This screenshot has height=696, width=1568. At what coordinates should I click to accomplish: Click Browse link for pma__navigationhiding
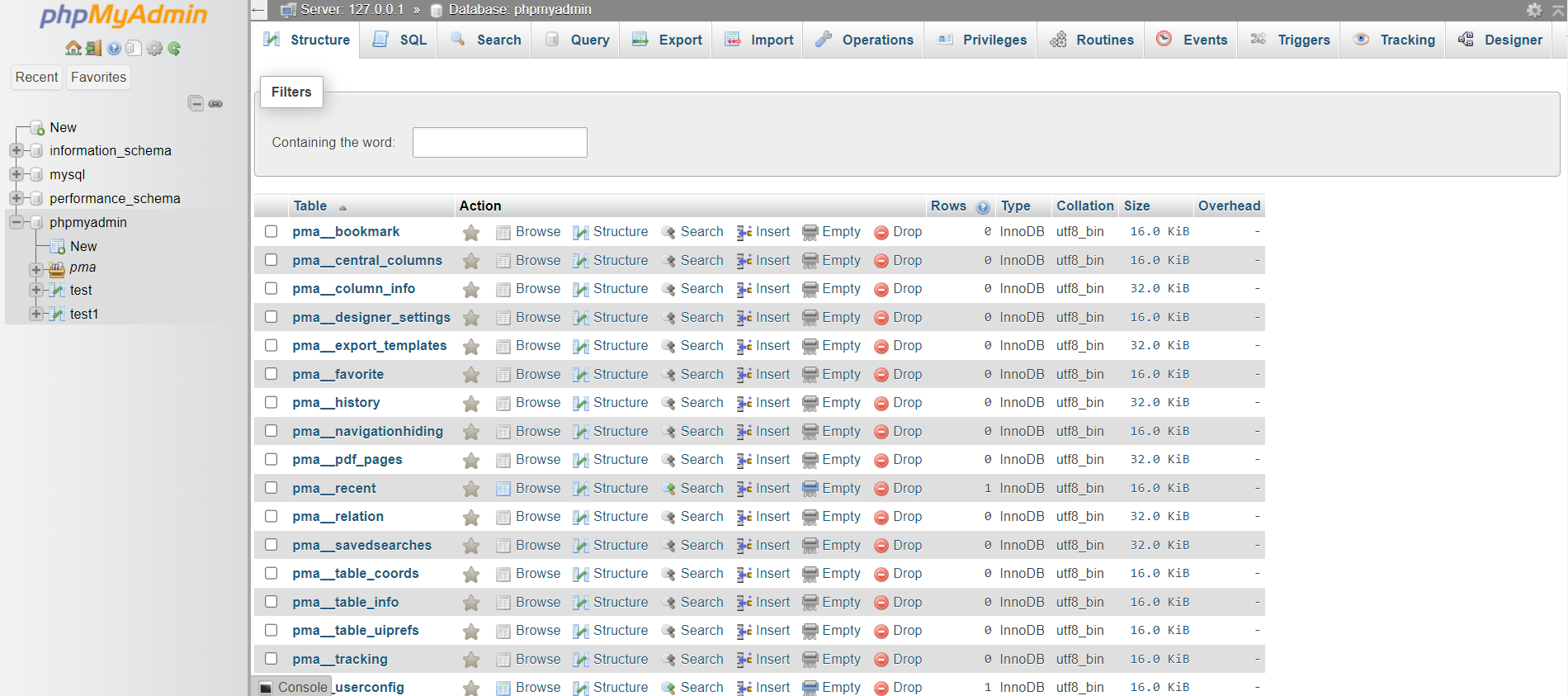pos(538,431)
